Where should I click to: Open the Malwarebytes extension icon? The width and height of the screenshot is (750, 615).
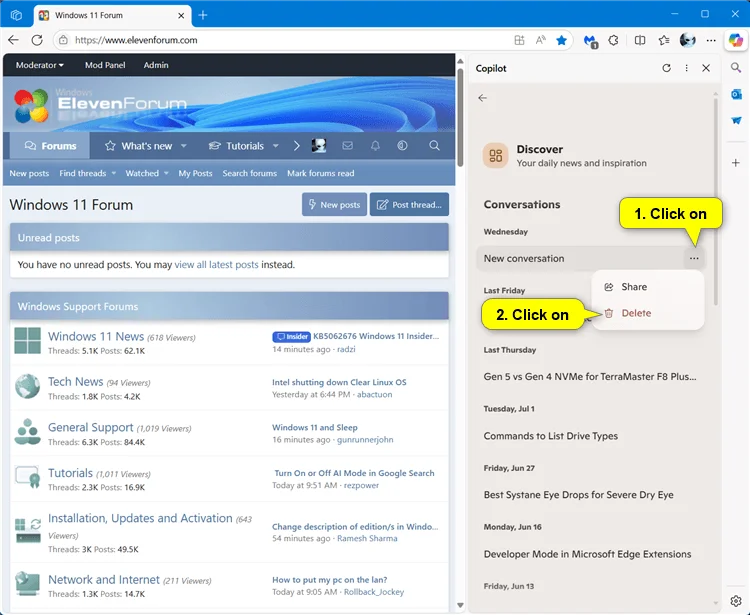[x=591, y=41]
